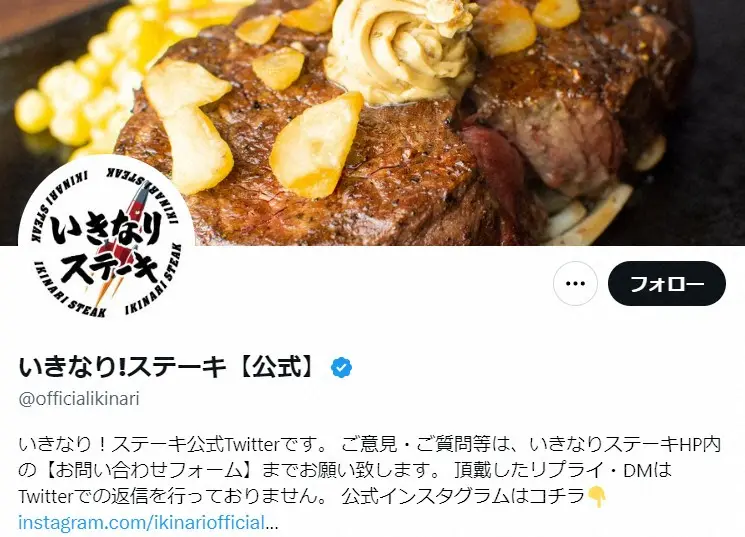Click the 頂戴したリプライ・DMは sentence in bio
The width and height of the screenshot is (745, 537).
[x=564, y=470]
